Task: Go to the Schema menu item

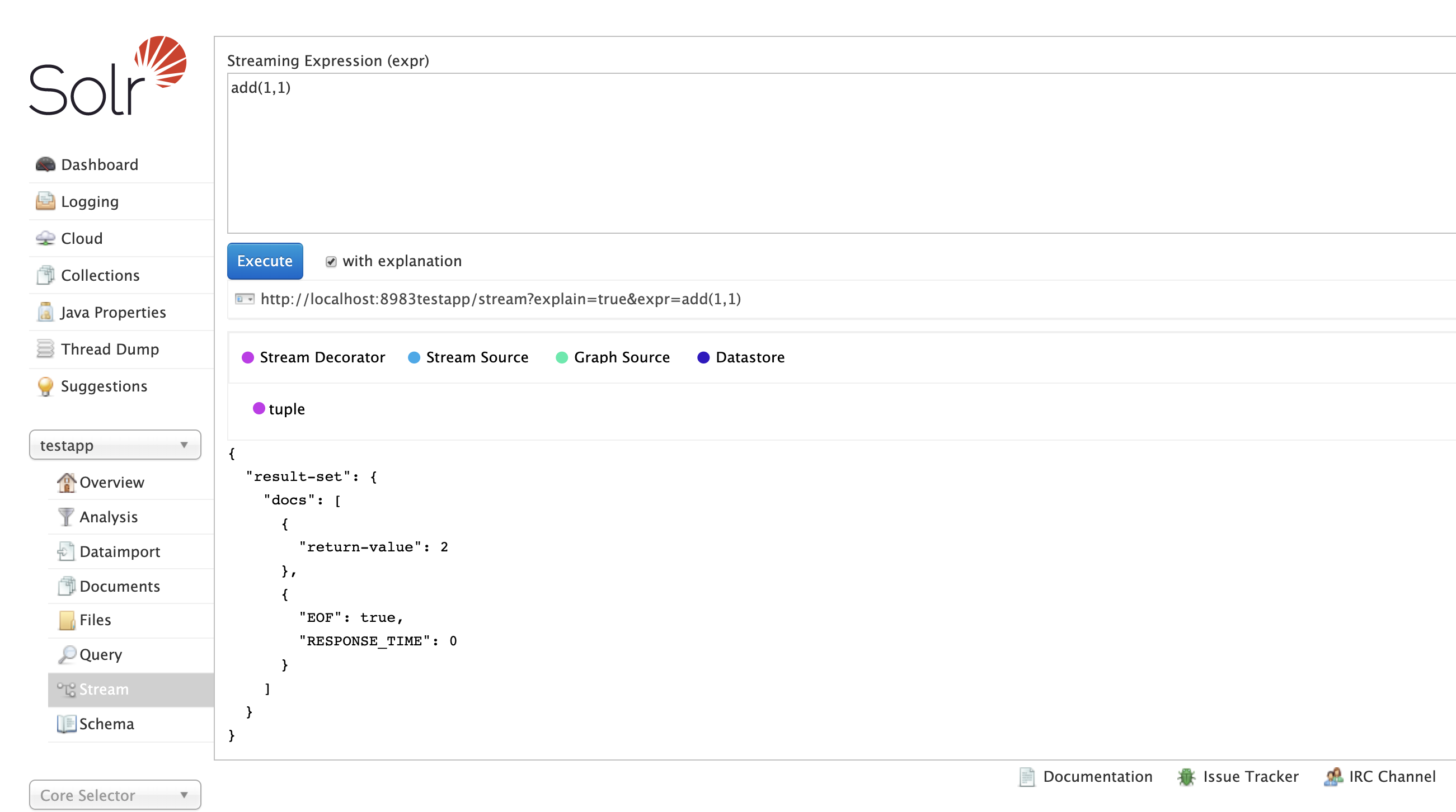Action: click(106, 724)
